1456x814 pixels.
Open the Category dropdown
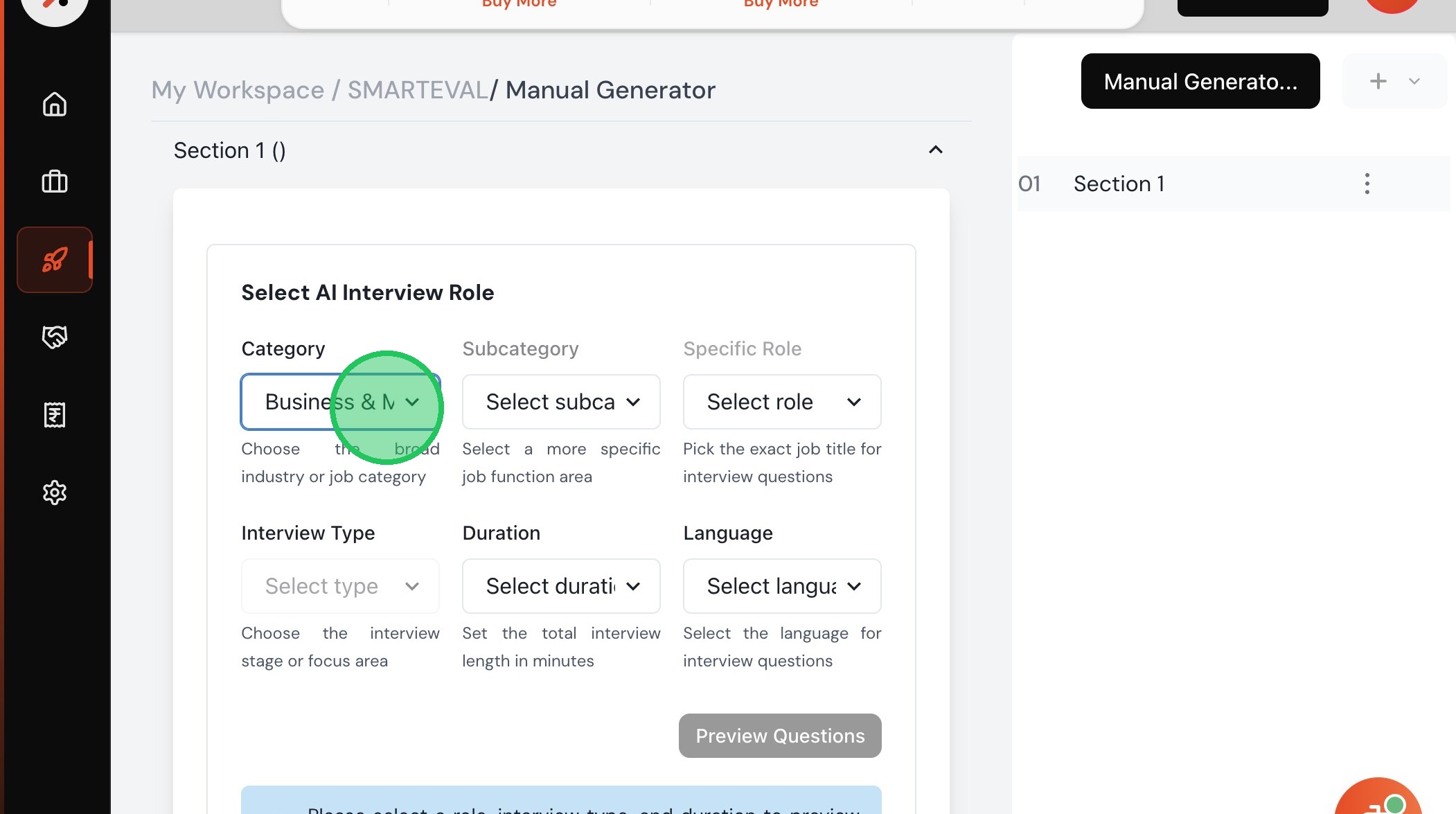pos(340,402)
